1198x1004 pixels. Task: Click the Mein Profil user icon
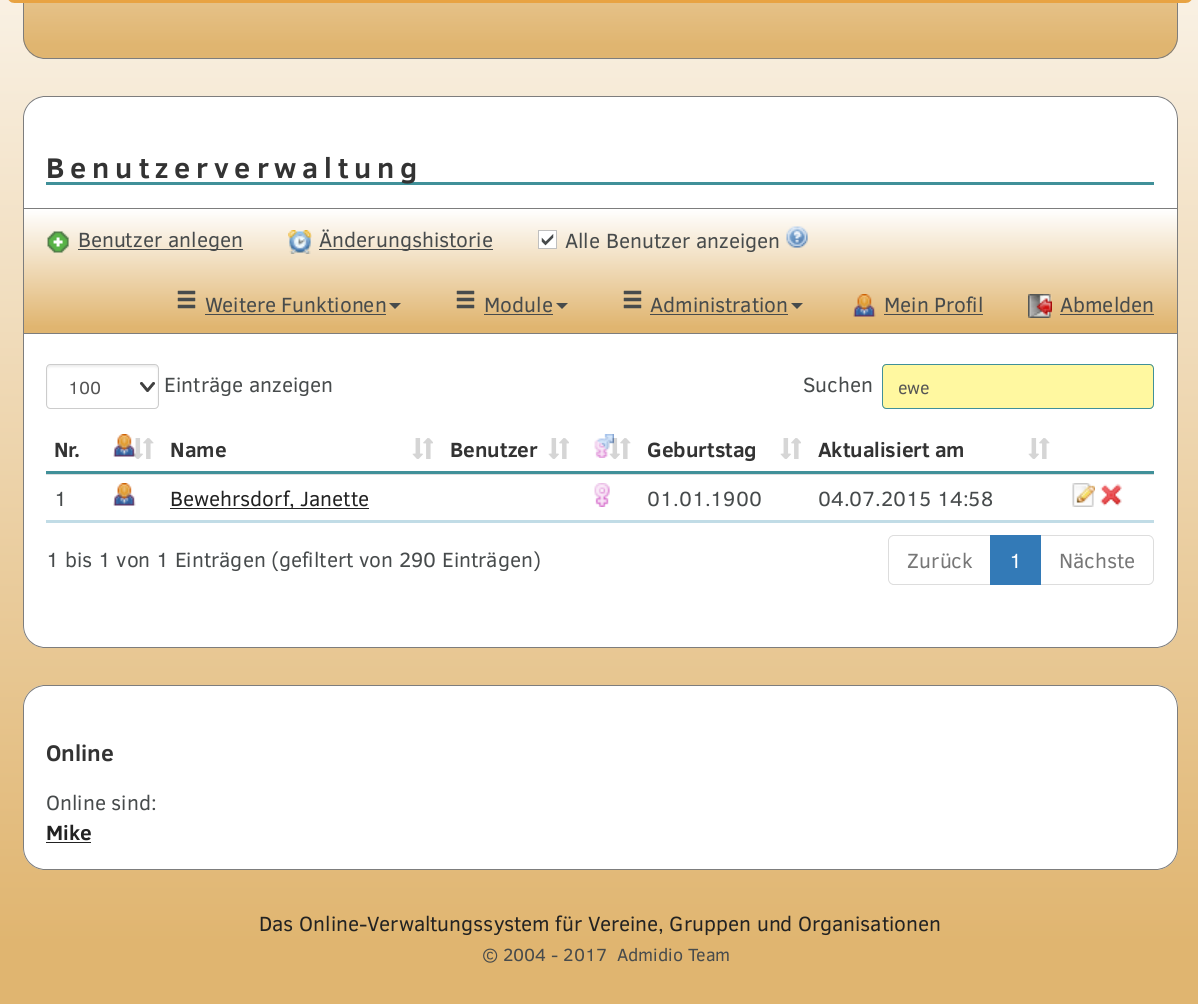[x=864, y=306]
